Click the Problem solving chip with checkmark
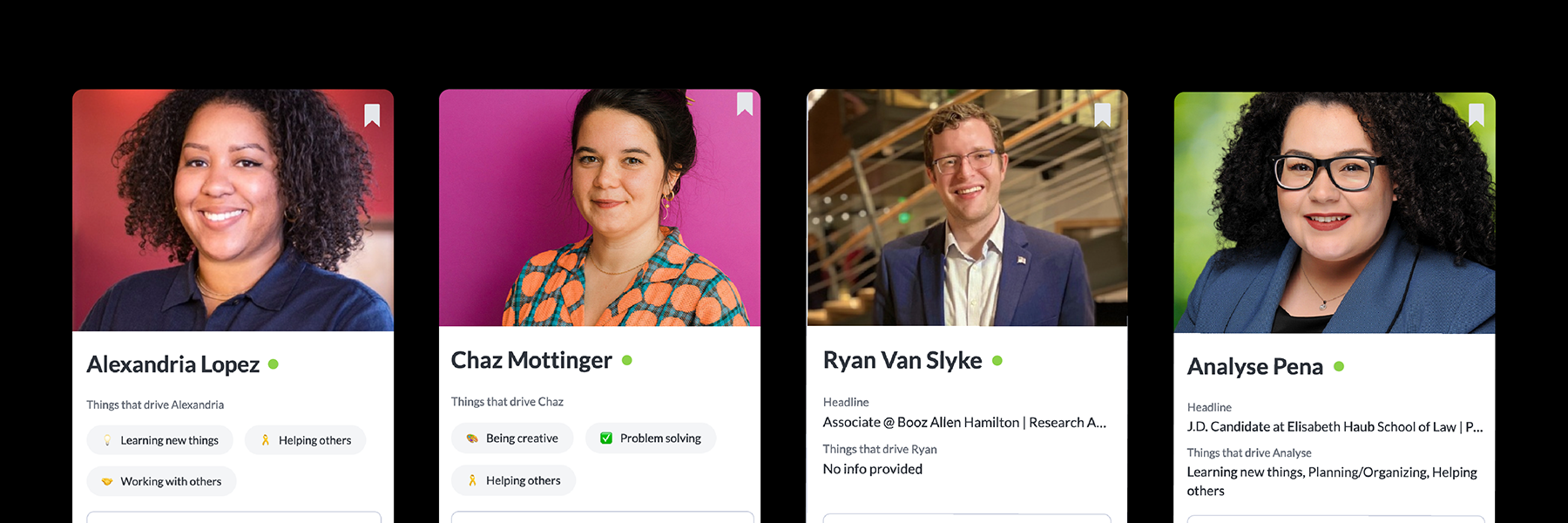The width and height of the screenshot is (1568, 523). 651,438
